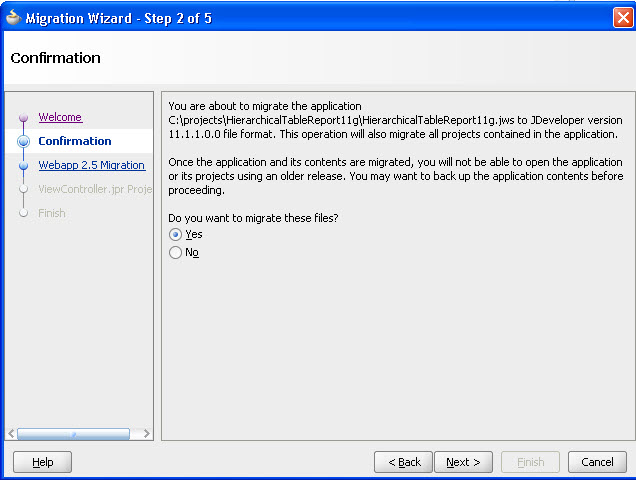Click the sidebar horizontal scrollbar thumb
The width and height of the screenshot is (636, 480).
(x=73, y=434)
